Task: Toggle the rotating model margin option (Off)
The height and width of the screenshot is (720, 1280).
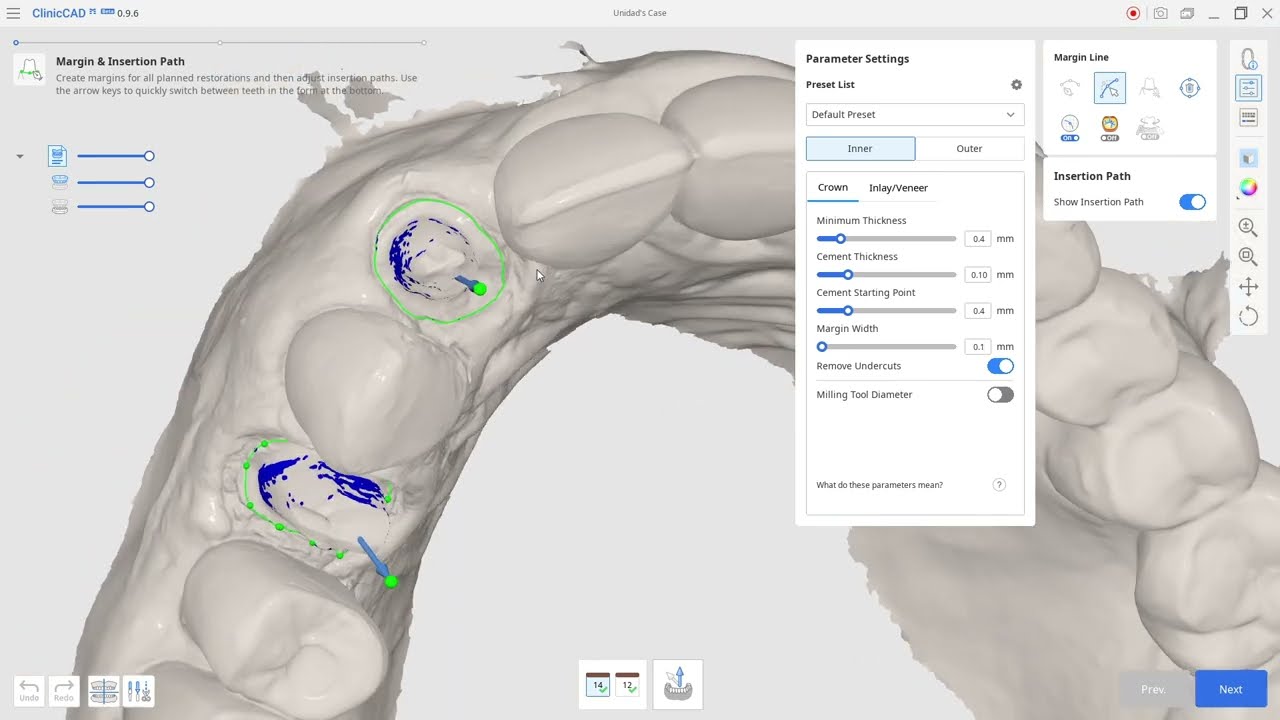Action: (1149, 128)
